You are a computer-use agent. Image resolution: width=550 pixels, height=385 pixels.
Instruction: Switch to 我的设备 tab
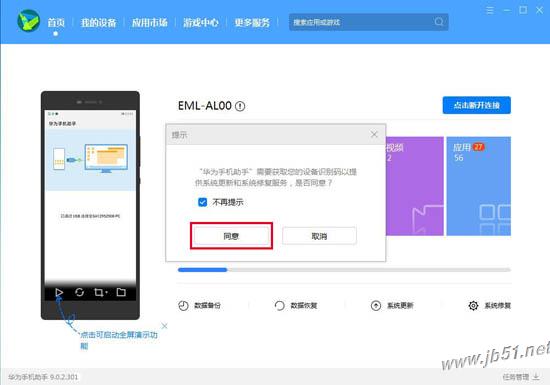point(99,22)
